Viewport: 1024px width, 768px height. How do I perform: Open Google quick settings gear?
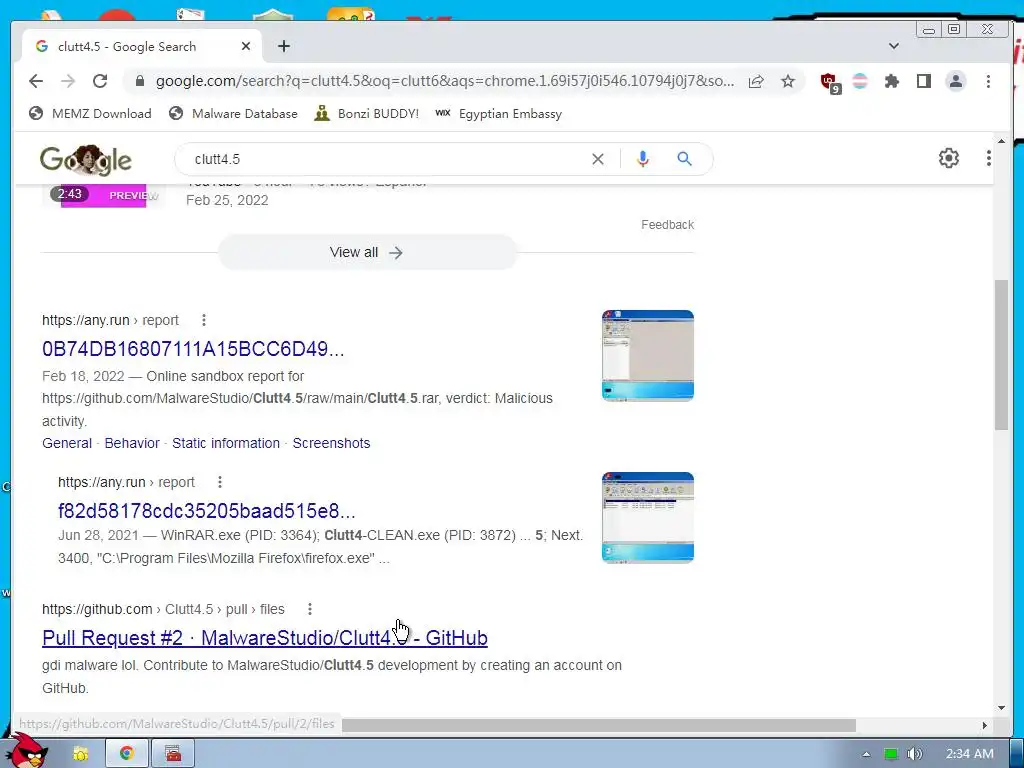pyautogui.click(x=948, y=158)
